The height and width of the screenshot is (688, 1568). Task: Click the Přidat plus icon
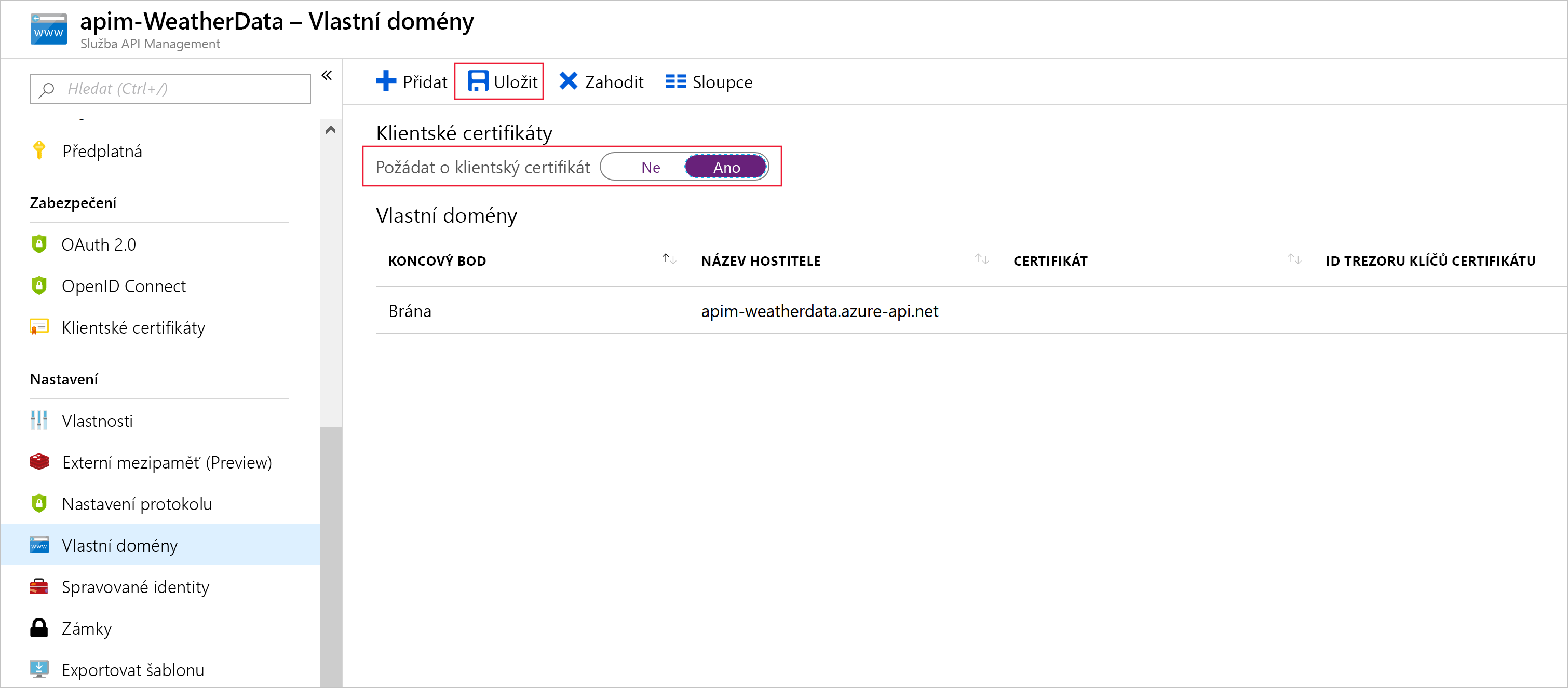[386, 81]
